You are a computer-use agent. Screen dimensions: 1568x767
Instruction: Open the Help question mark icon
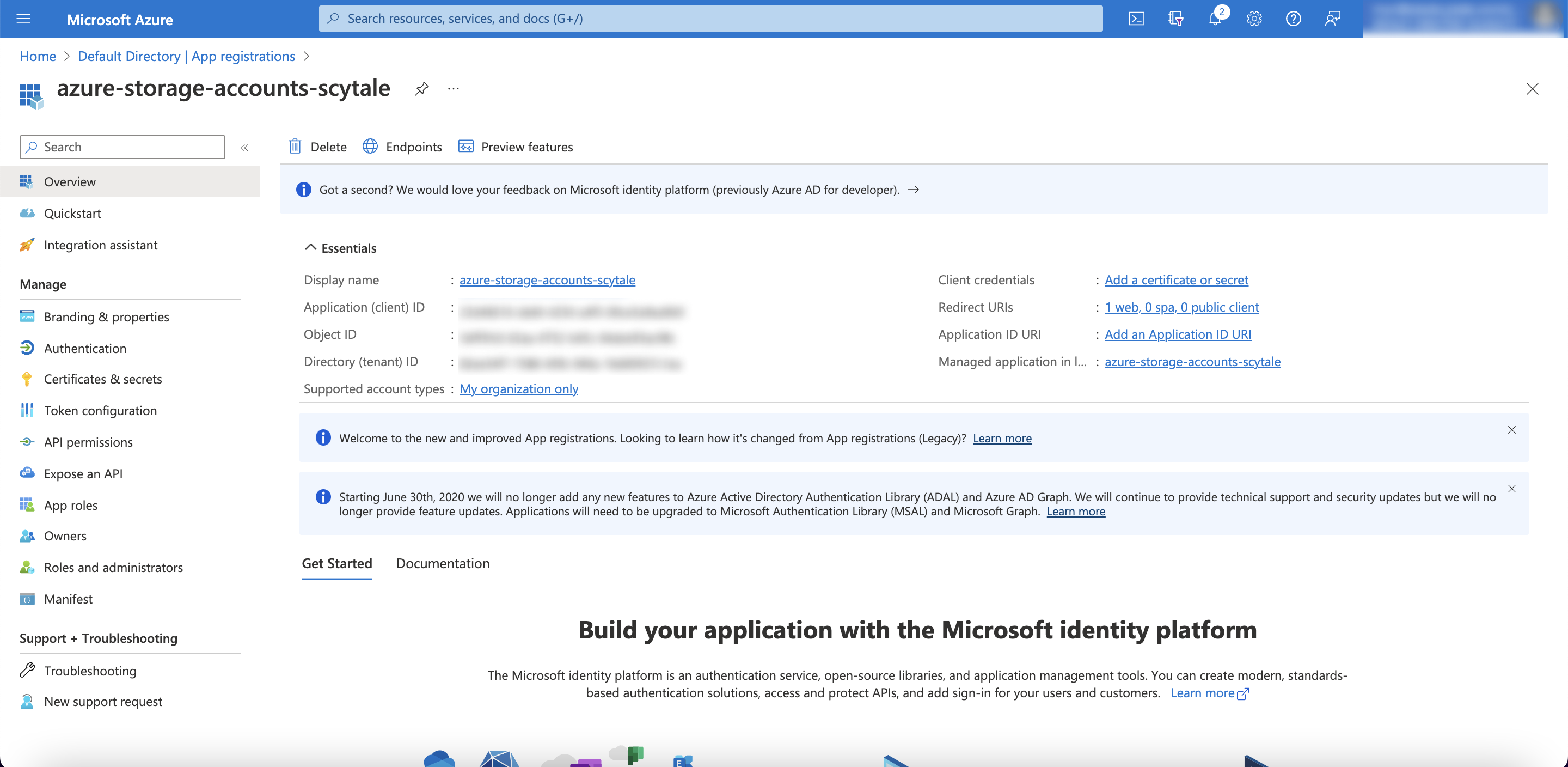point(1293,19)
